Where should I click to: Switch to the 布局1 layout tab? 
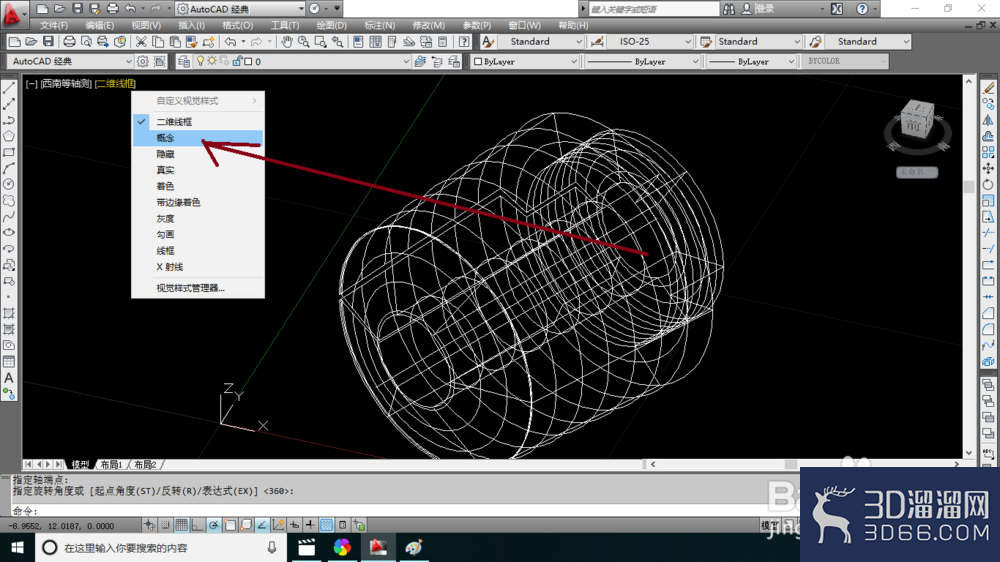pos(111,464)
